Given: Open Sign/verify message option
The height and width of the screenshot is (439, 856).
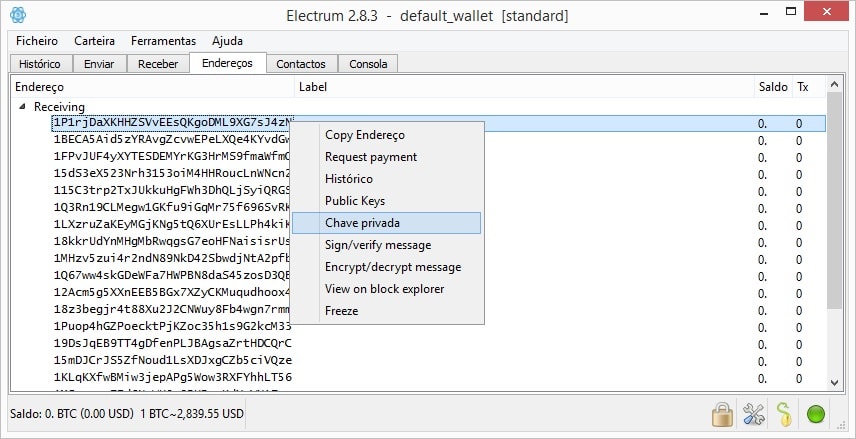Looking at the screenshot, I should [x=378, y=245].
